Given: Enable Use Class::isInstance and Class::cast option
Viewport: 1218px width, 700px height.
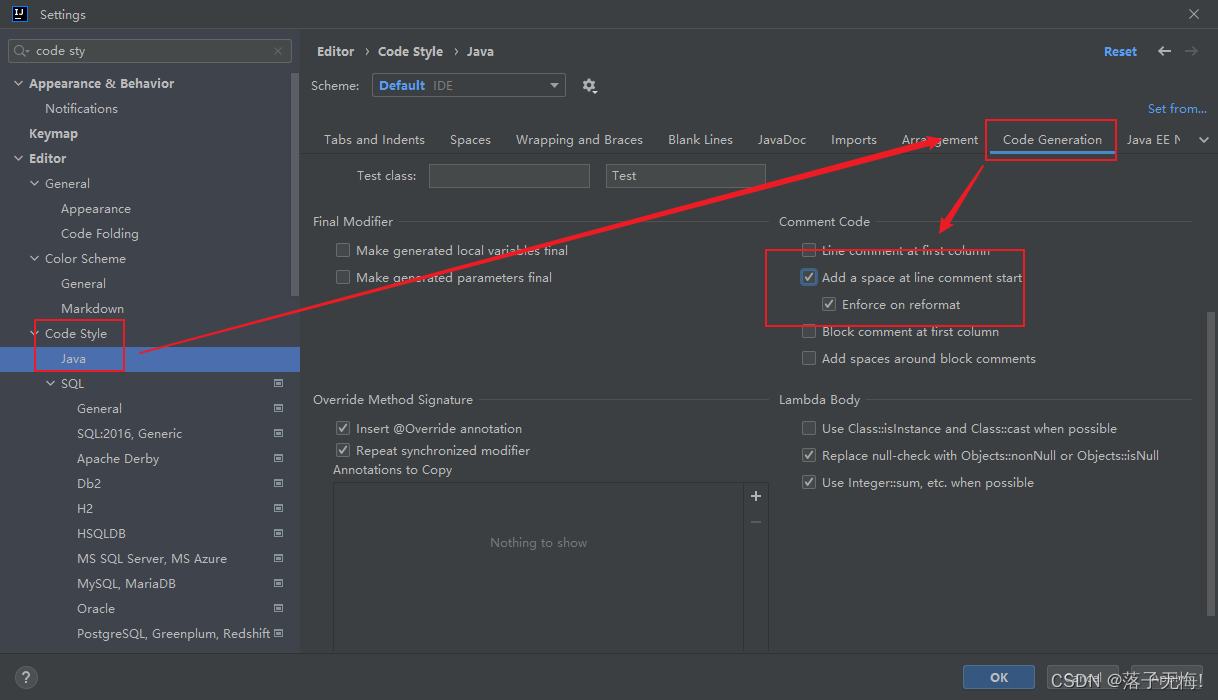Looking at the screenshot, I should pyautogui.click(x=809, y=429).
